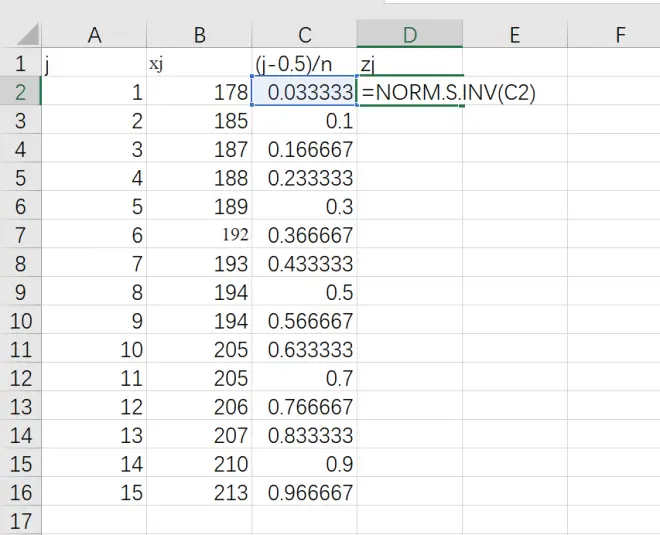Click the header cell 'xj'
The height and width of the screenshot is (535, 660).
tap(200, 63)
